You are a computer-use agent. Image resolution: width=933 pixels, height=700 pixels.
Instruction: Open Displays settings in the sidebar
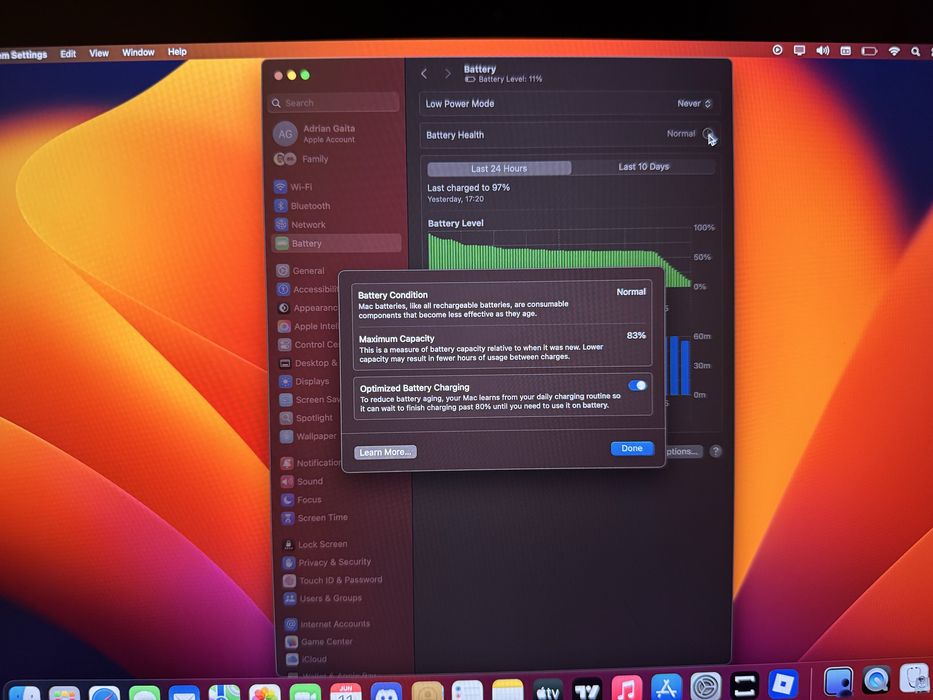tap(304, 382)
